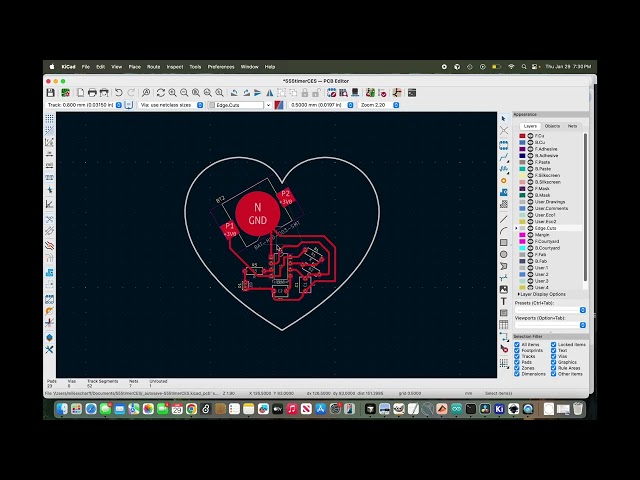Toggle Zones selection checkbox
This screenshot has width=640, height=480.
tap(517, 368)
